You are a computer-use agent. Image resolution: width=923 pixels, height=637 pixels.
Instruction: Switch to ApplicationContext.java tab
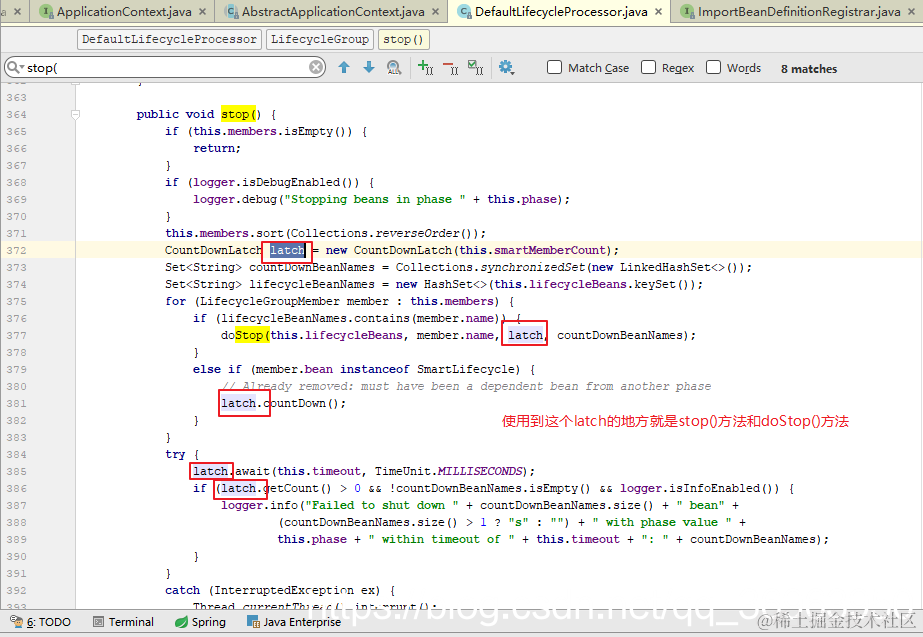click(124, 11)
